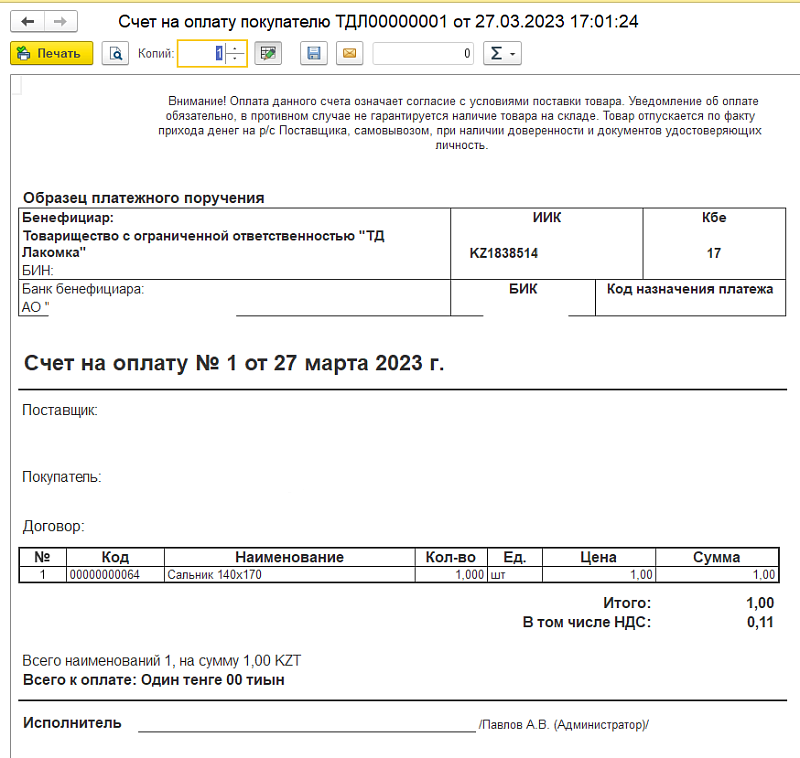Screen dimensions: 800x758
Task: Select the Сальник 140x170 name cell
Action: [x=288, y=575]
